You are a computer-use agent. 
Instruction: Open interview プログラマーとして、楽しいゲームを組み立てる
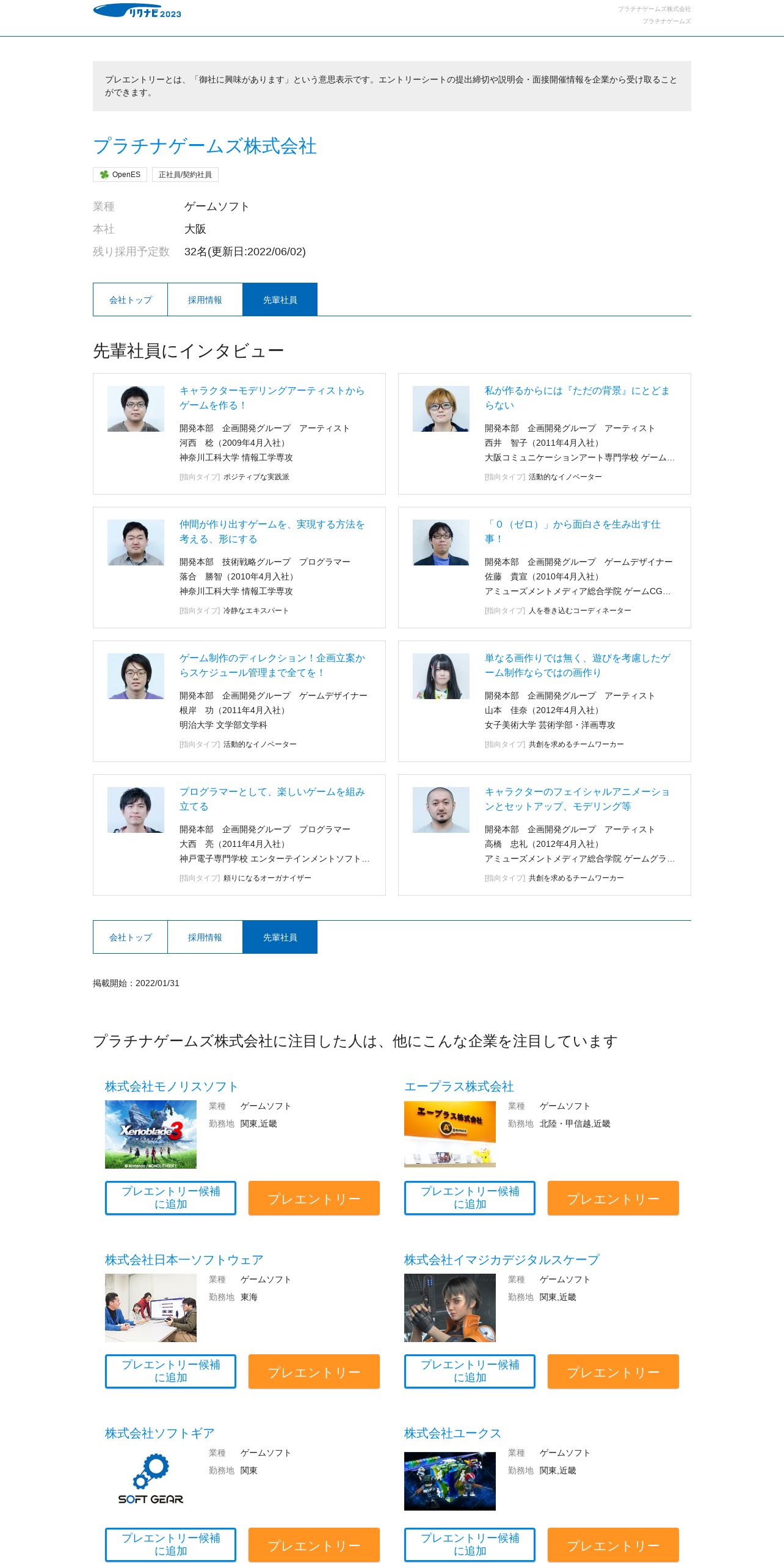272,799
